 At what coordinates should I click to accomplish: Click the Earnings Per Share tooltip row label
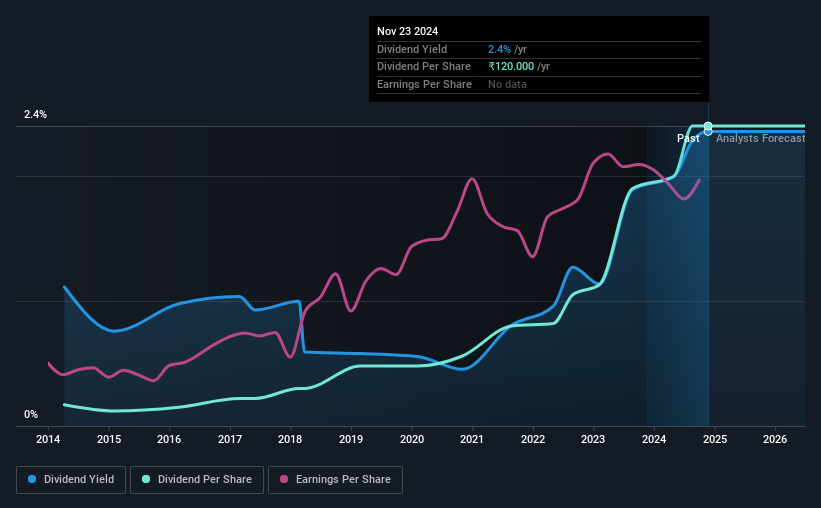[x=424, y=84]
